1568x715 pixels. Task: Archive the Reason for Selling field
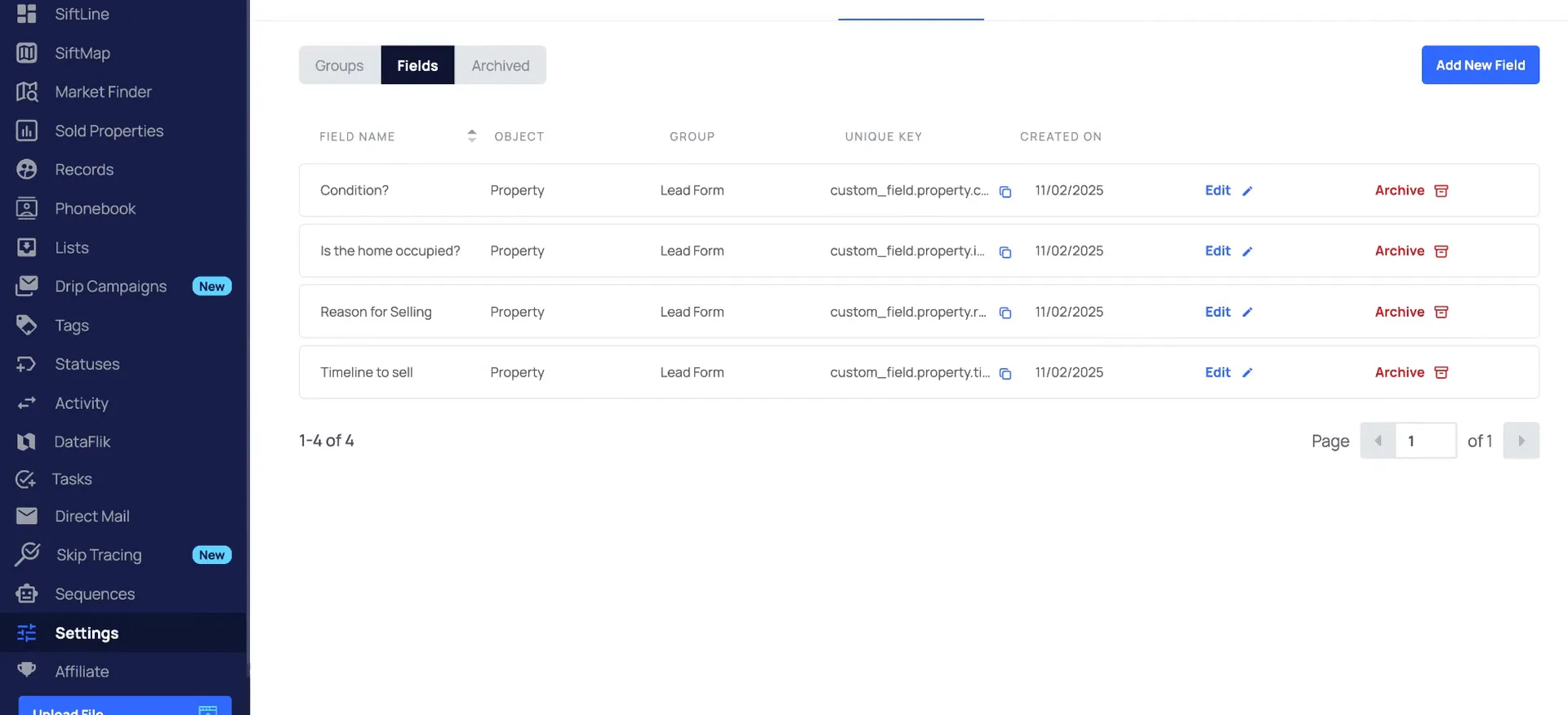tap(1411, 312)
